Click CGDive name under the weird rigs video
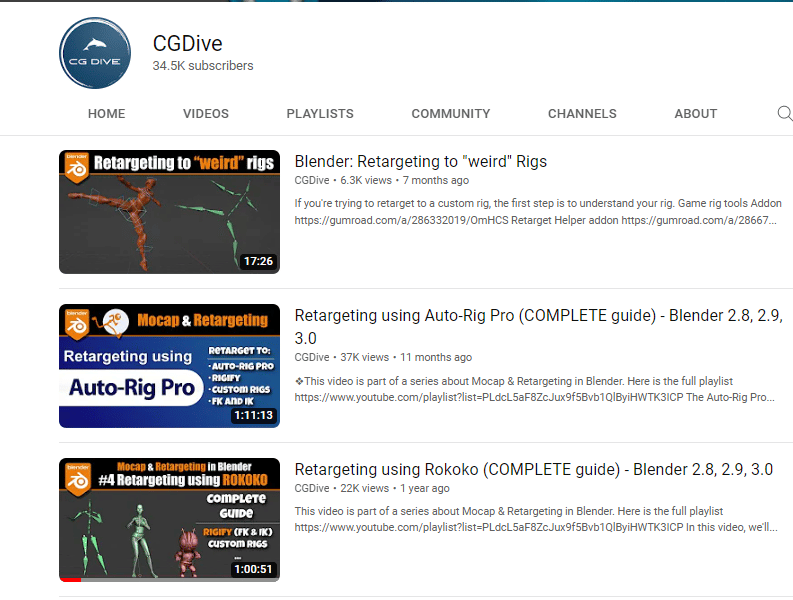 click(x=312, y=181)
